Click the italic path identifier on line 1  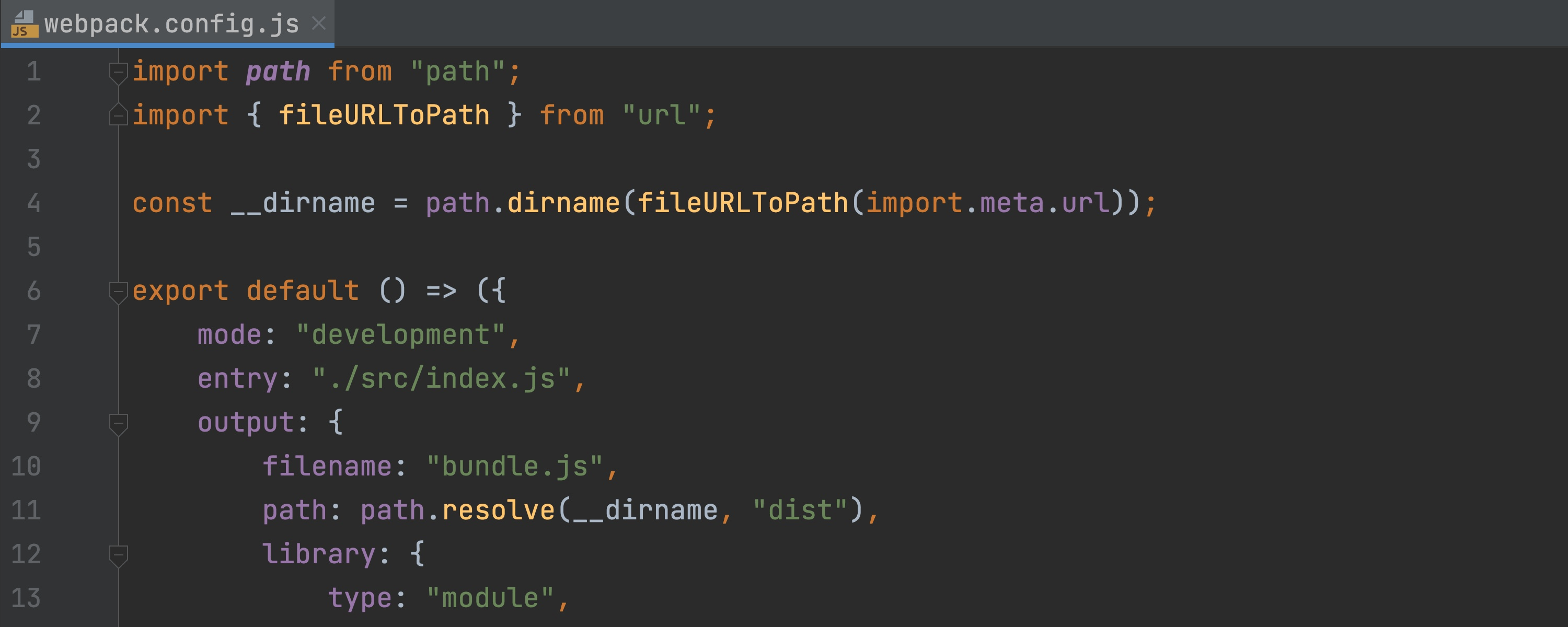pyautogui.click(x=278, y=72)
